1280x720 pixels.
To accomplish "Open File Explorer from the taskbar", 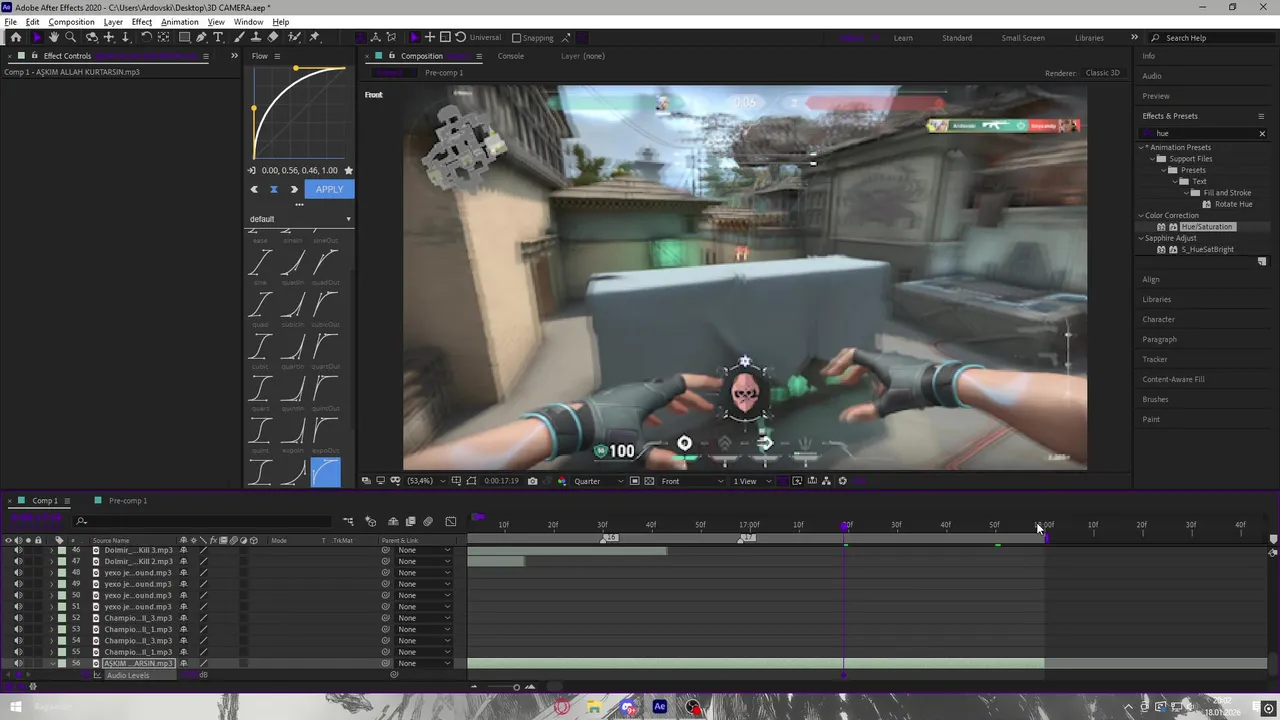I will [594, 707].
